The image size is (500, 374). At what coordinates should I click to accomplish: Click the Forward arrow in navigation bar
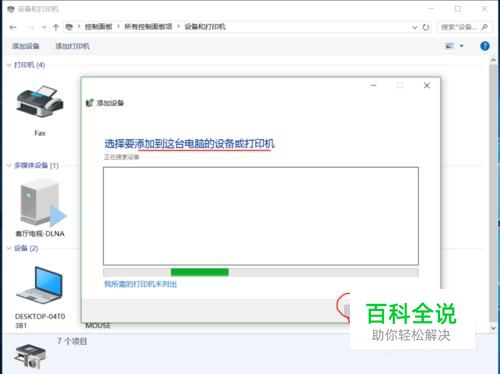[x=30, y=27]
